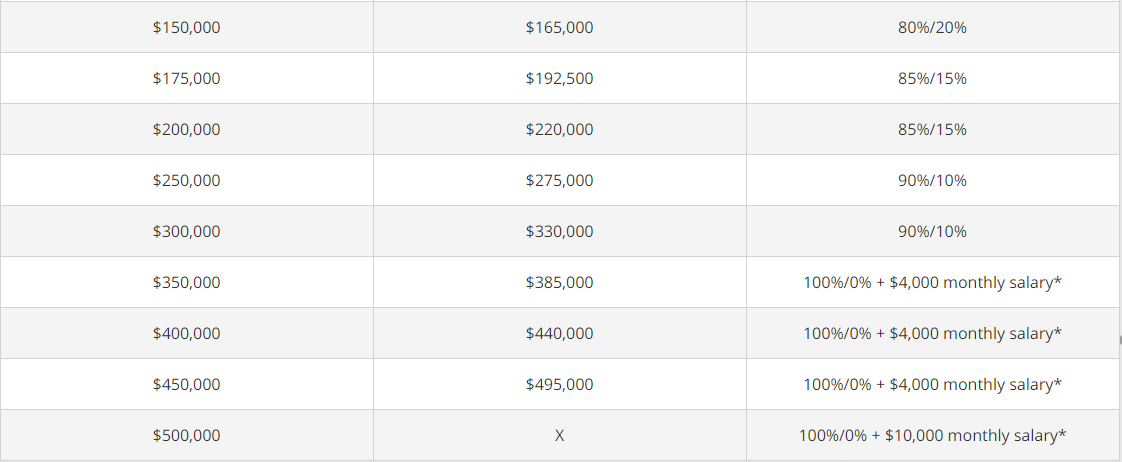The height and width of the screenshot is (462, 1122).
Task: Click the salary text in $400,000 row
Action: tap(932, 334)
